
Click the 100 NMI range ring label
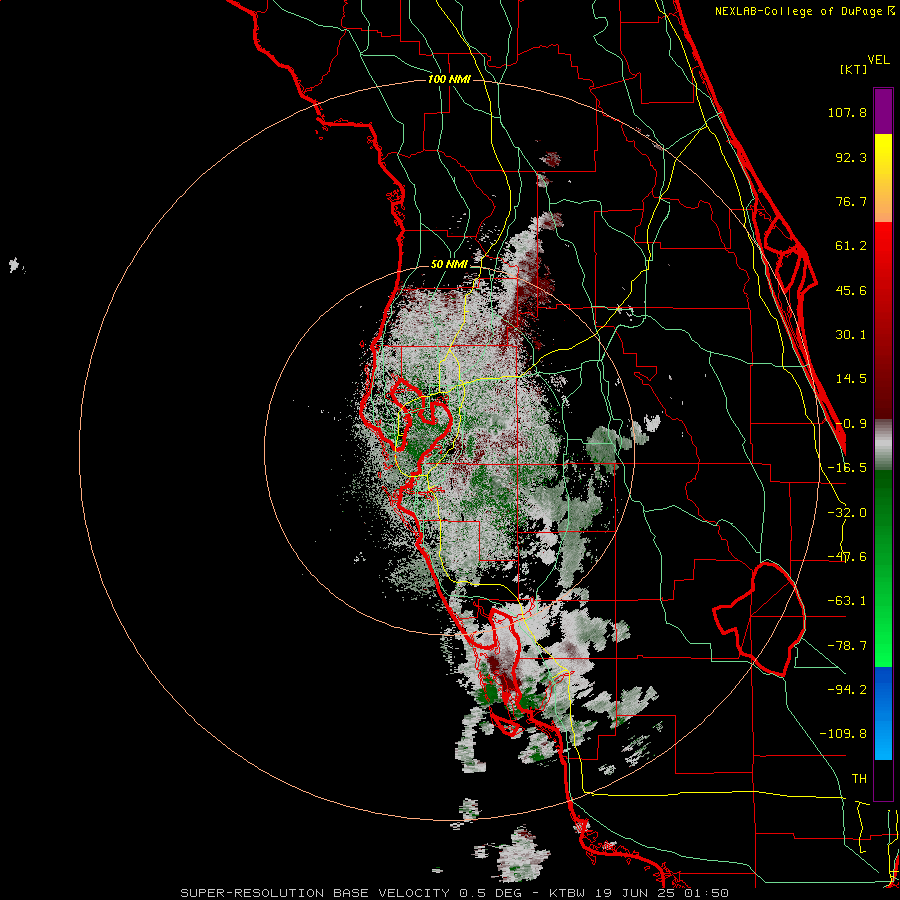pyautogui.click(x=449, y=79)
